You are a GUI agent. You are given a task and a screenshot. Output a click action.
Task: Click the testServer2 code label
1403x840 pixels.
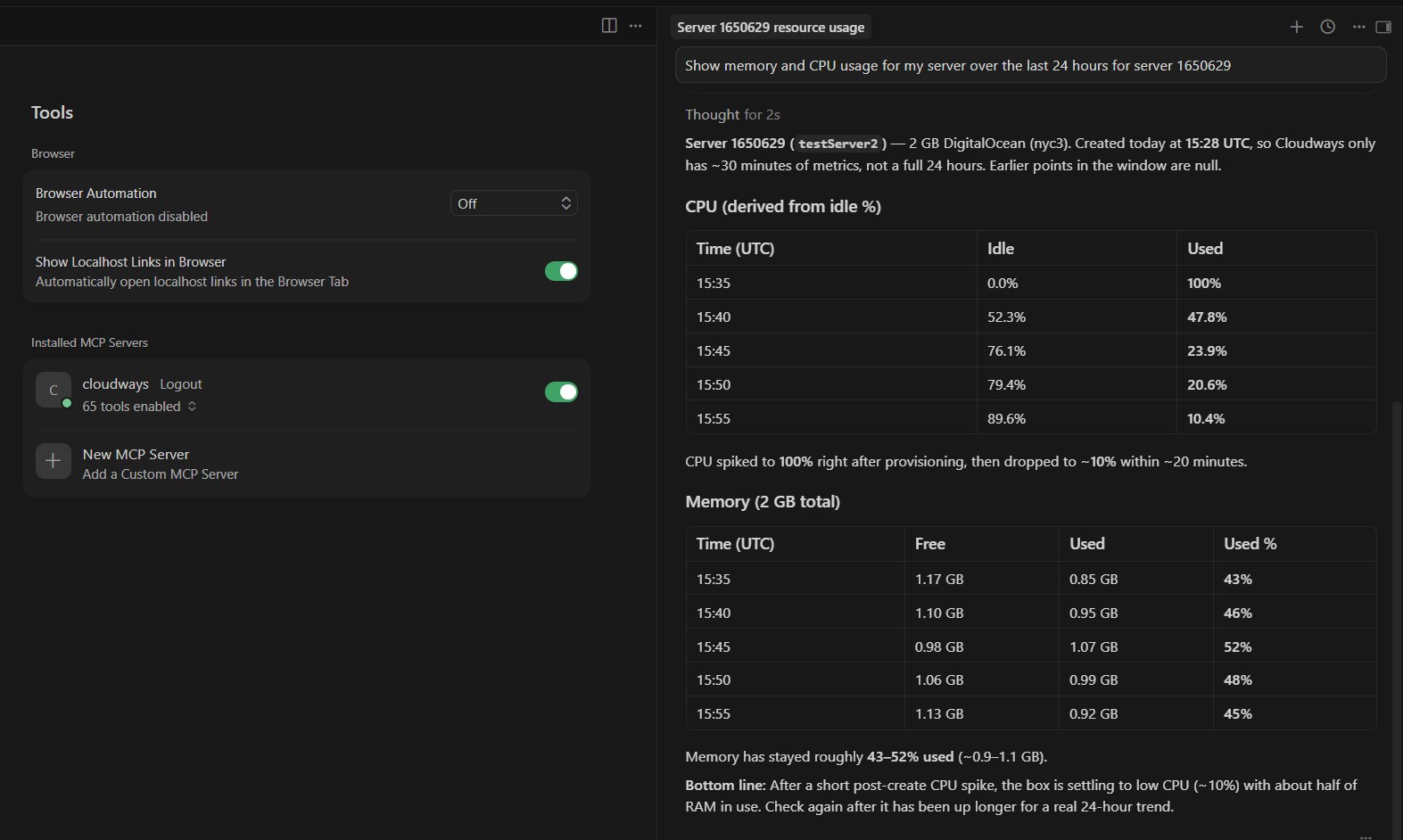[x=838, y=144]
